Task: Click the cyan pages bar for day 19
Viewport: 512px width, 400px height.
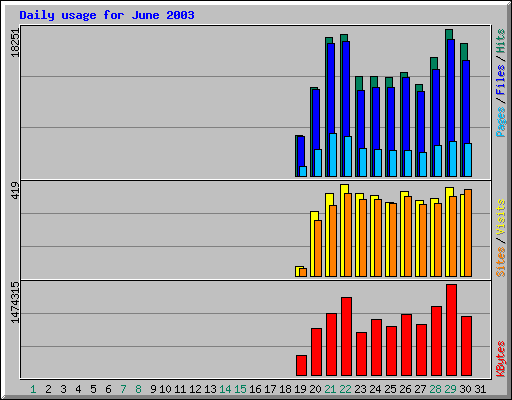Action: pyautogui.click(x=303, y=171)
